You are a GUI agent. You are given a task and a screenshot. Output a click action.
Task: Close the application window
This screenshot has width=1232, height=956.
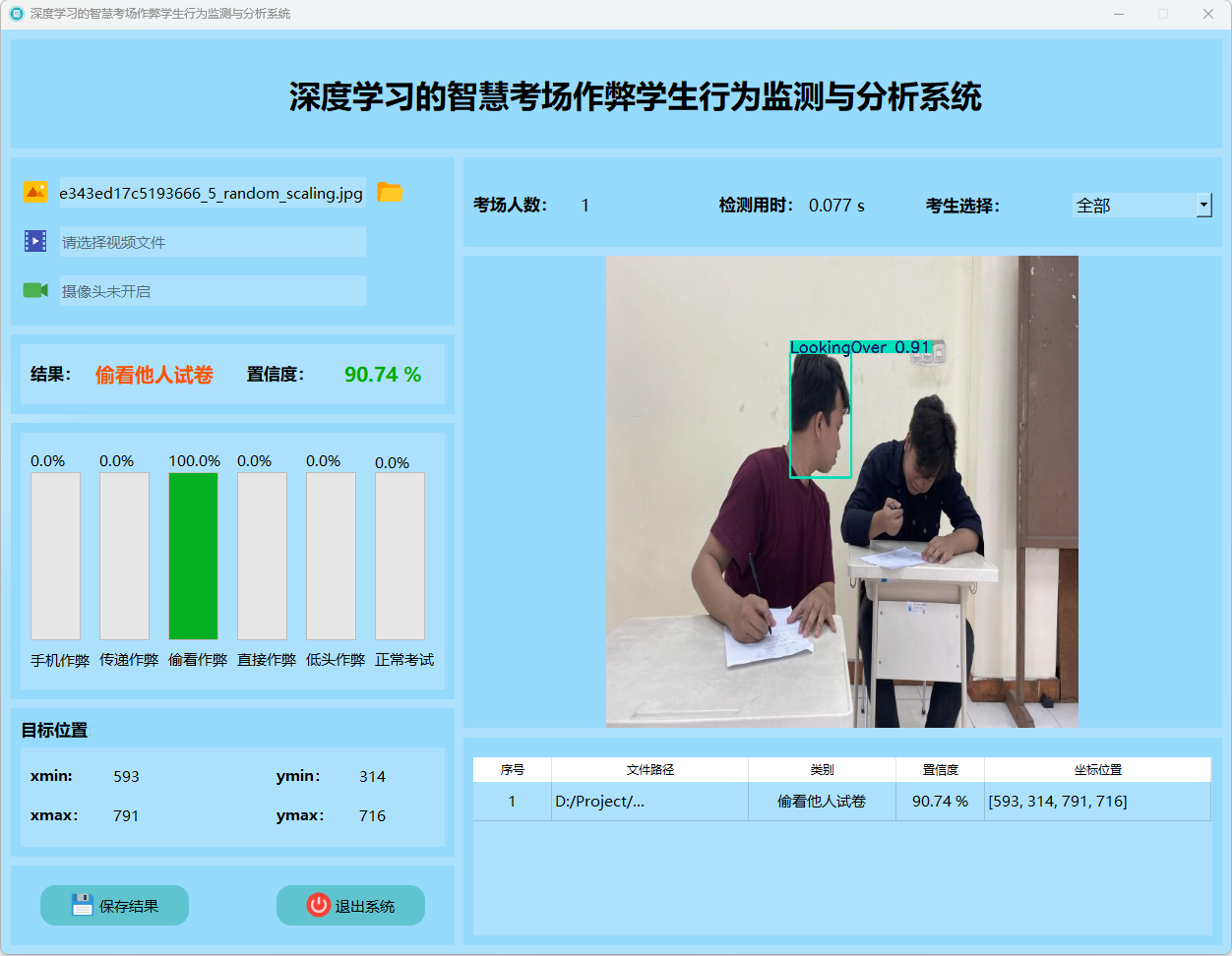[1207, 14]
